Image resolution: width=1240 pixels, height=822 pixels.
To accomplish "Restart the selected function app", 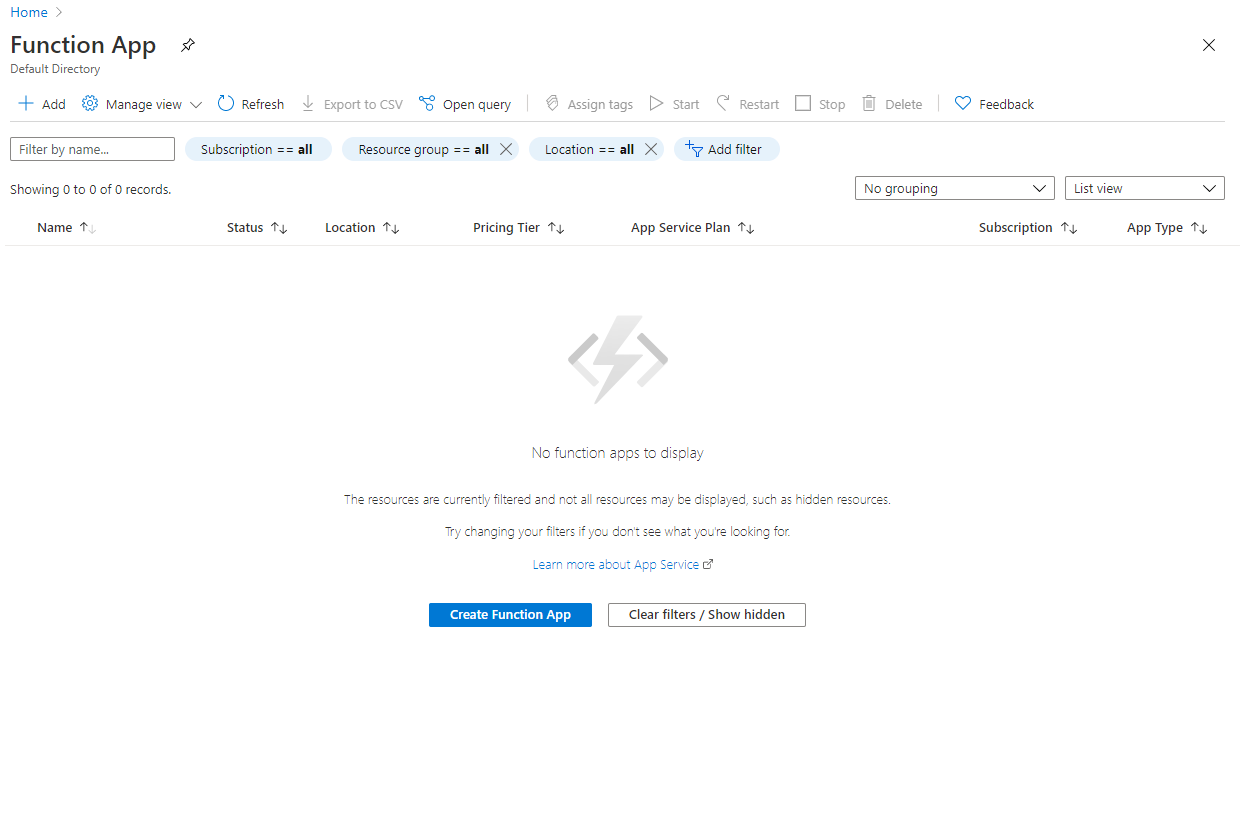I will click(x=748, y=104).
